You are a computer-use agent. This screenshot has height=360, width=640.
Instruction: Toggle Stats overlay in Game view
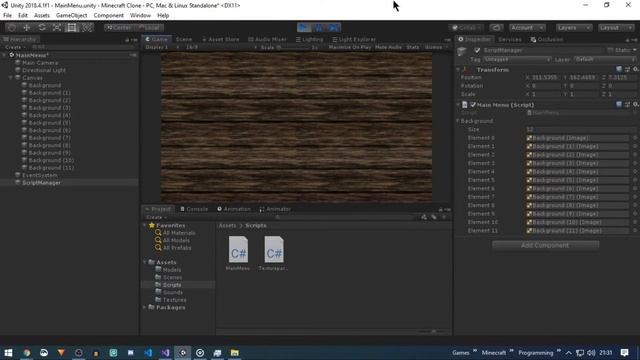(x=413, y=47)
